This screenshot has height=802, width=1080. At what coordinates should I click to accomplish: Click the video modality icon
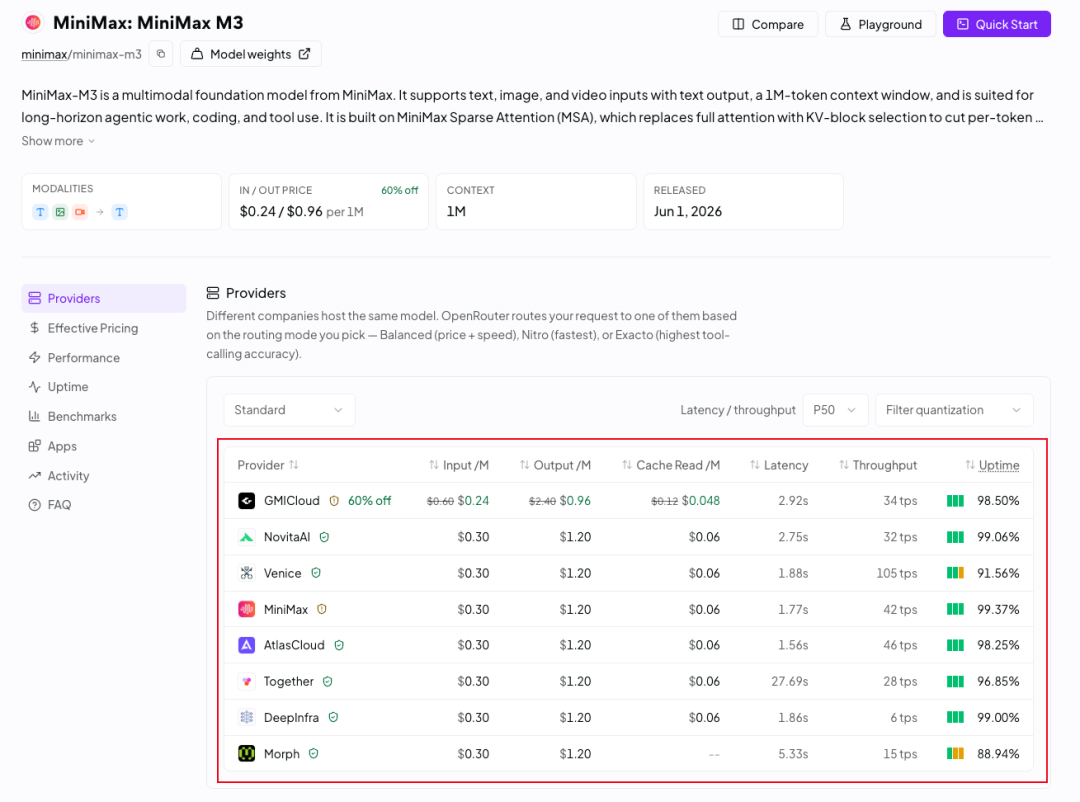tap(80, 212)
